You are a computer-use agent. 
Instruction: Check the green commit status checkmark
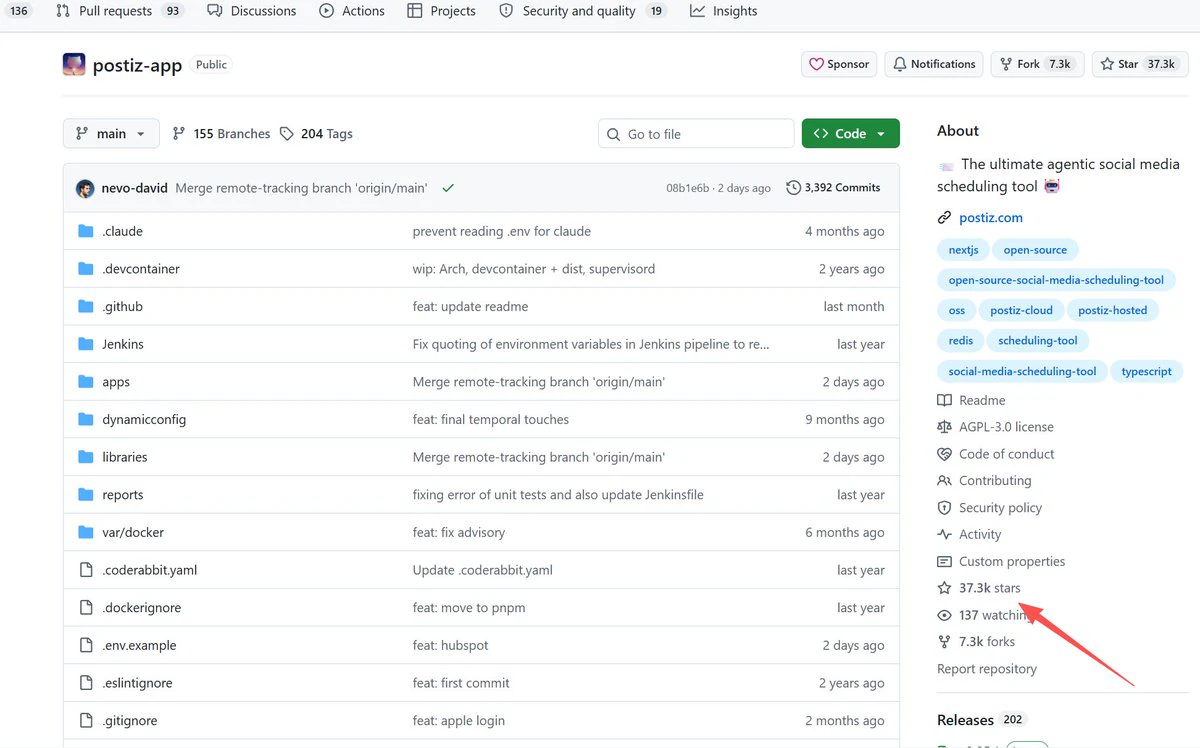point(448,188)
